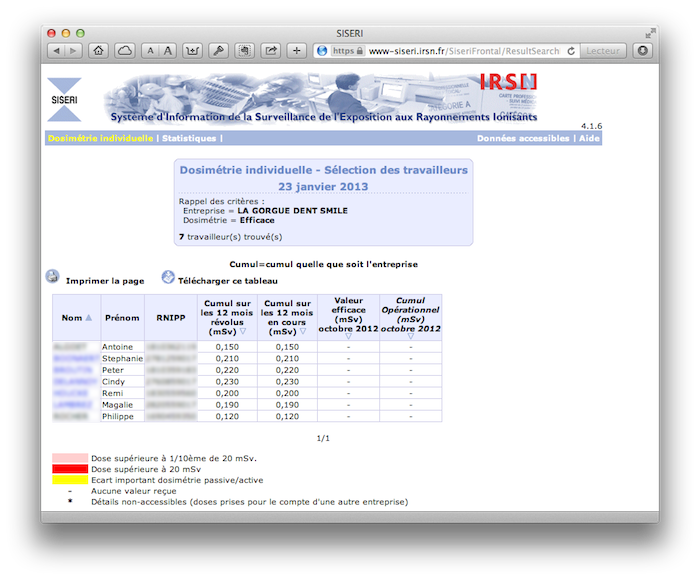Open the Statistiques menu item
The width and height of the screenshot is (700, 580).
click(189, 139)
